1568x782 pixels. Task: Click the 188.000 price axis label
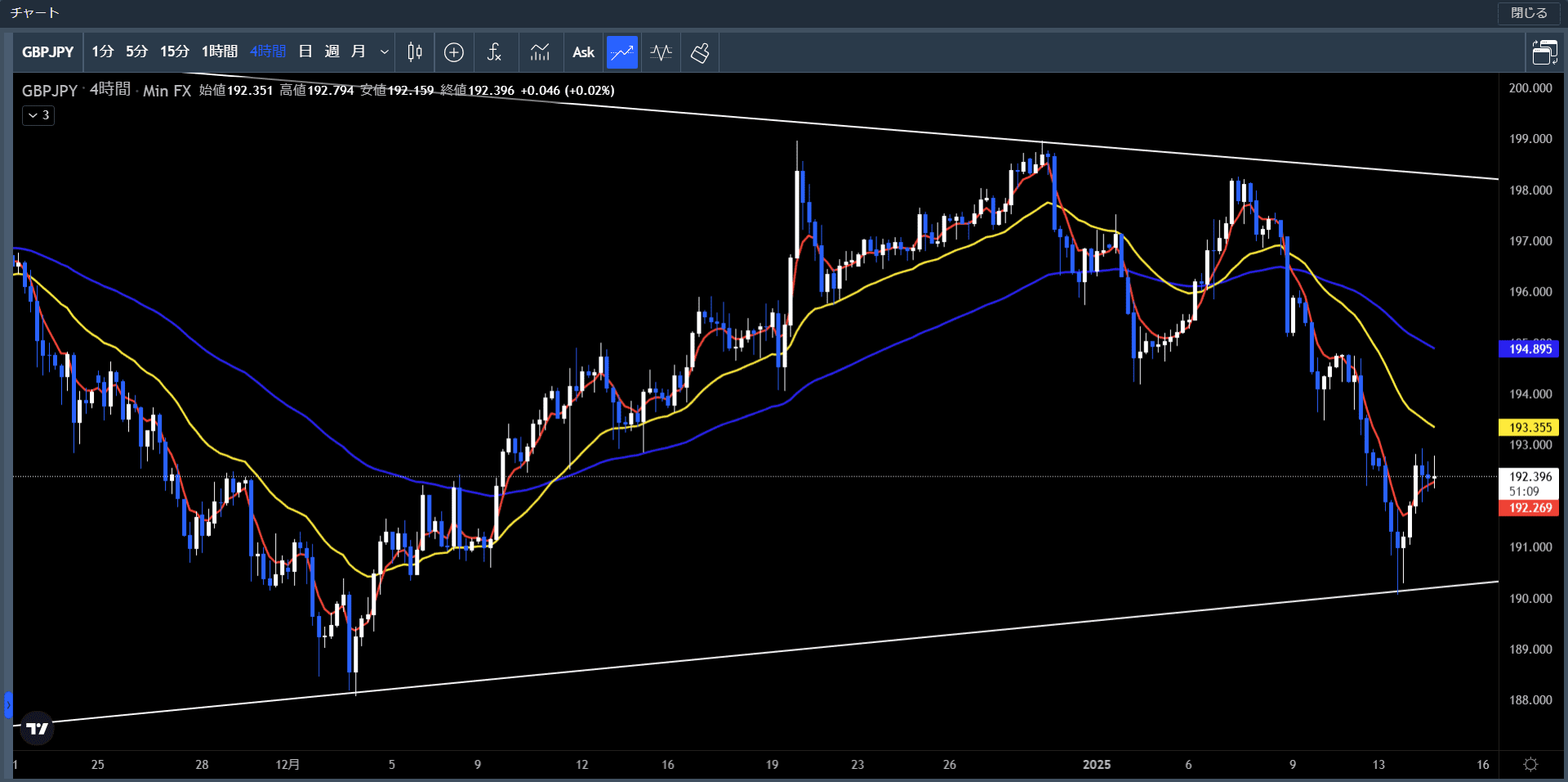pyautogui.click(x=1530, y=700)
